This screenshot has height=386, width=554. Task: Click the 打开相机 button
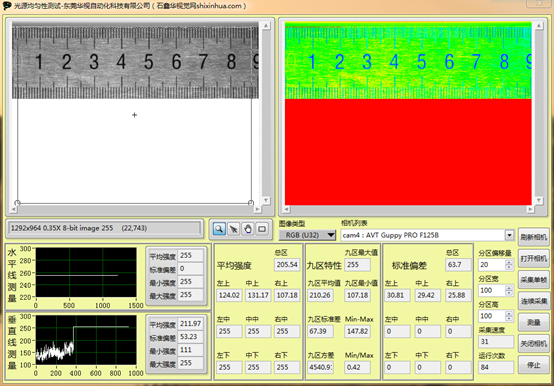pos(534,259)
